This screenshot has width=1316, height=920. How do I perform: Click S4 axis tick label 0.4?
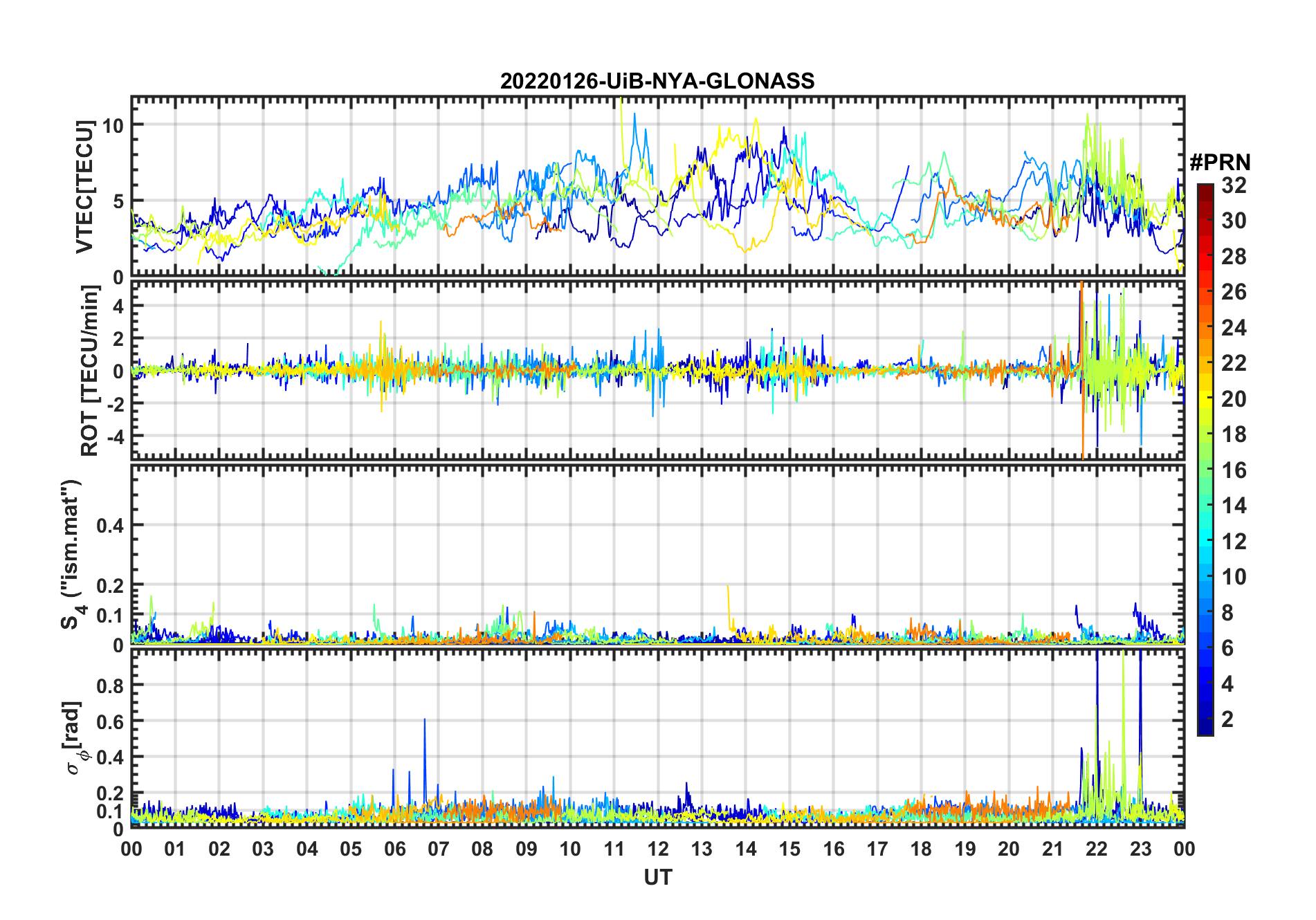coord(110,526)
